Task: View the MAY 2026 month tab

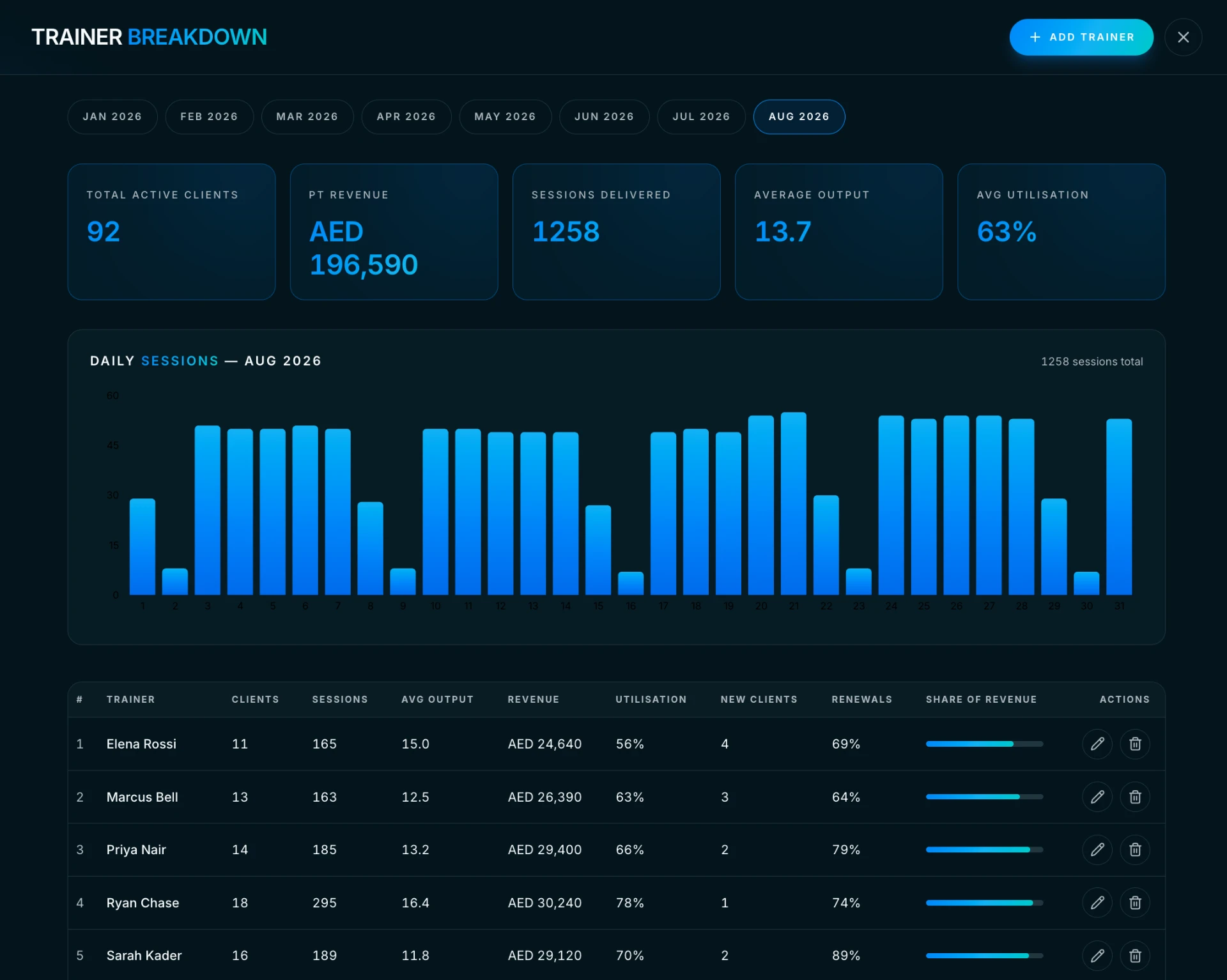Action: pyautogui.click(x=505, y=117)
